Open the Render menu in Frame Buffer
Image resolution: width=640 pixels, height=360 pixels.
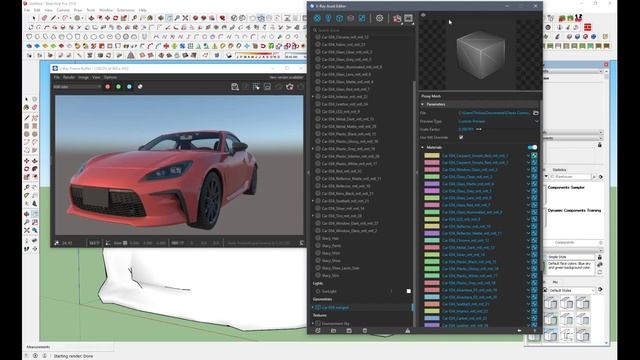click(69, 77)
